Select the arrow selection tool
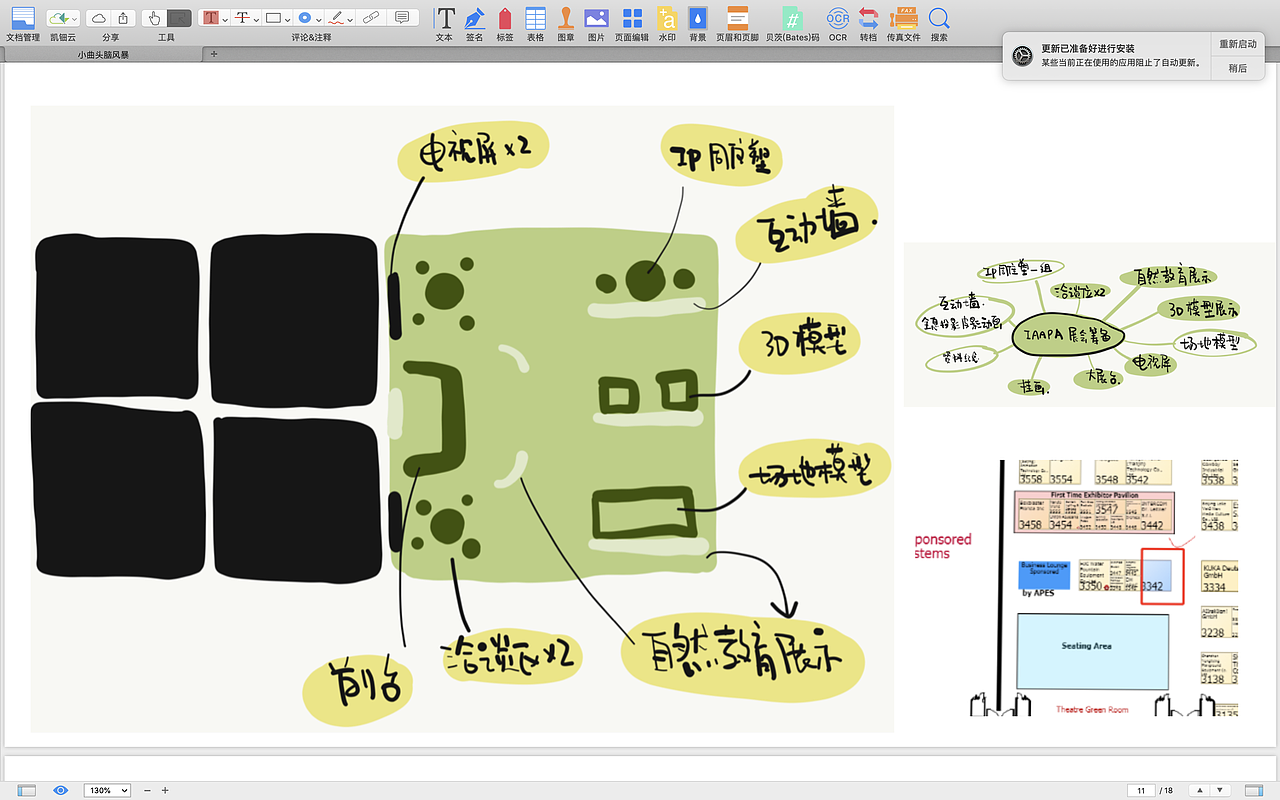 [179, 18]
